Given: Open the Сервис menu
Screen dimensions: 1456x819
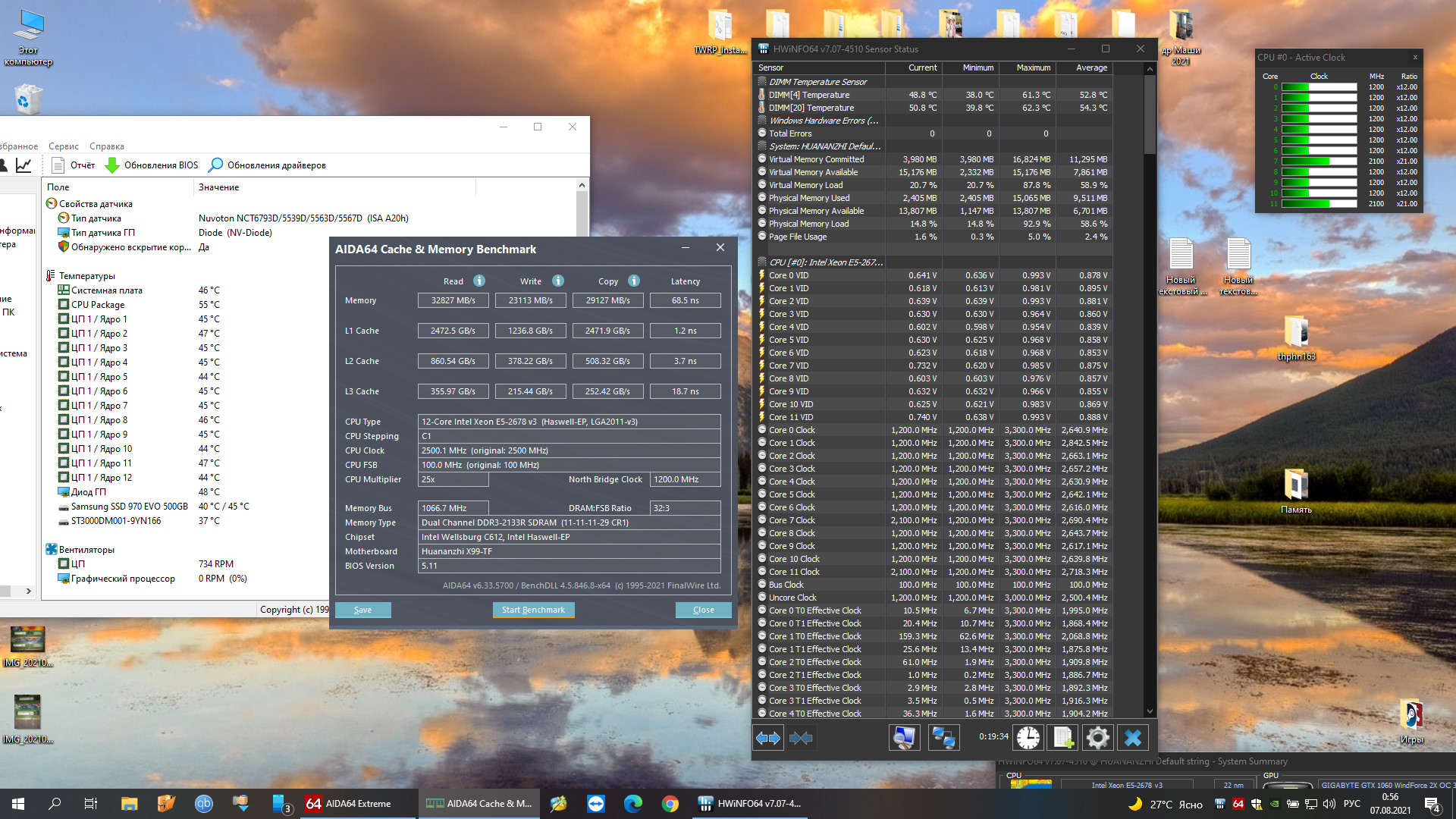Looking at the screenshot, I should [64, 146].
